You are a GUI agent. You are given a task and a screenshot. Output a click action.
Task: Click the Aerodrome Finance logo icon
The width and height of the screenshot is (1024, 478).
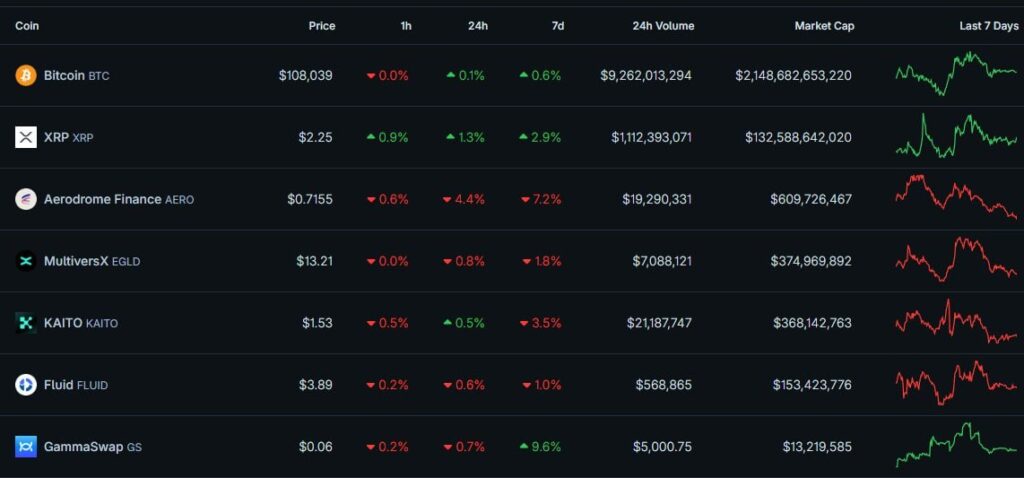tap(25, 199)
